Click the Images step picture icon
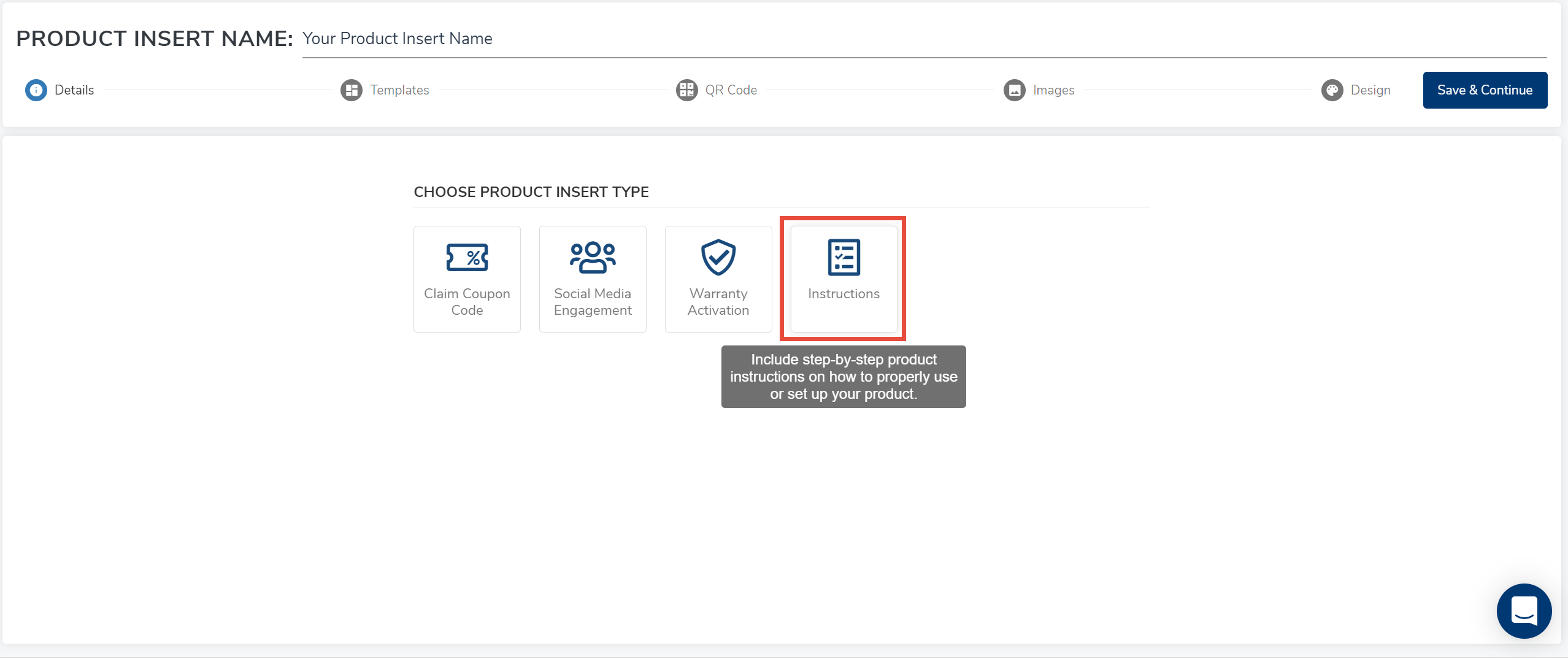Image resolution: width=1568 pixels, height=659 pixels. (1014, 90)
